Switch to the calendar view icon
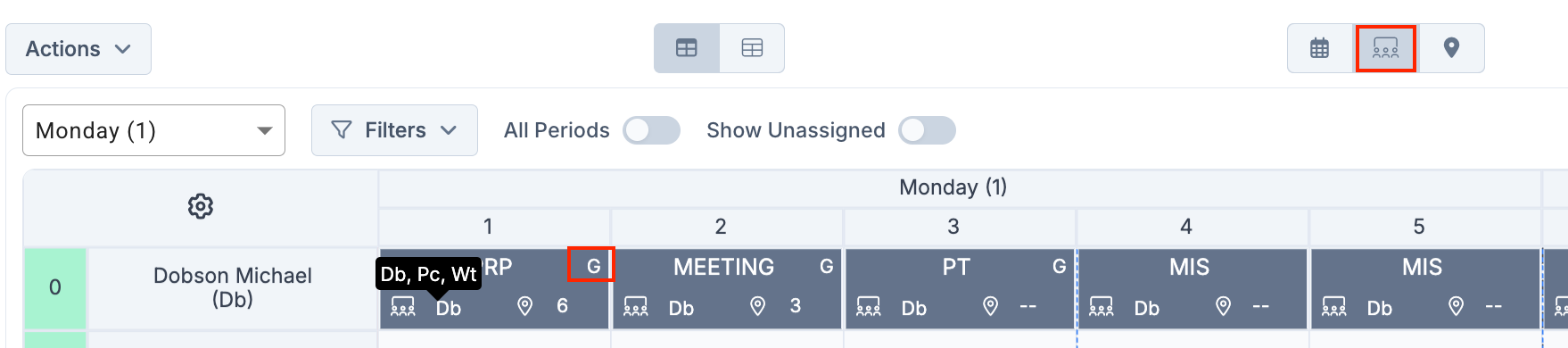 coord(1319,48)
